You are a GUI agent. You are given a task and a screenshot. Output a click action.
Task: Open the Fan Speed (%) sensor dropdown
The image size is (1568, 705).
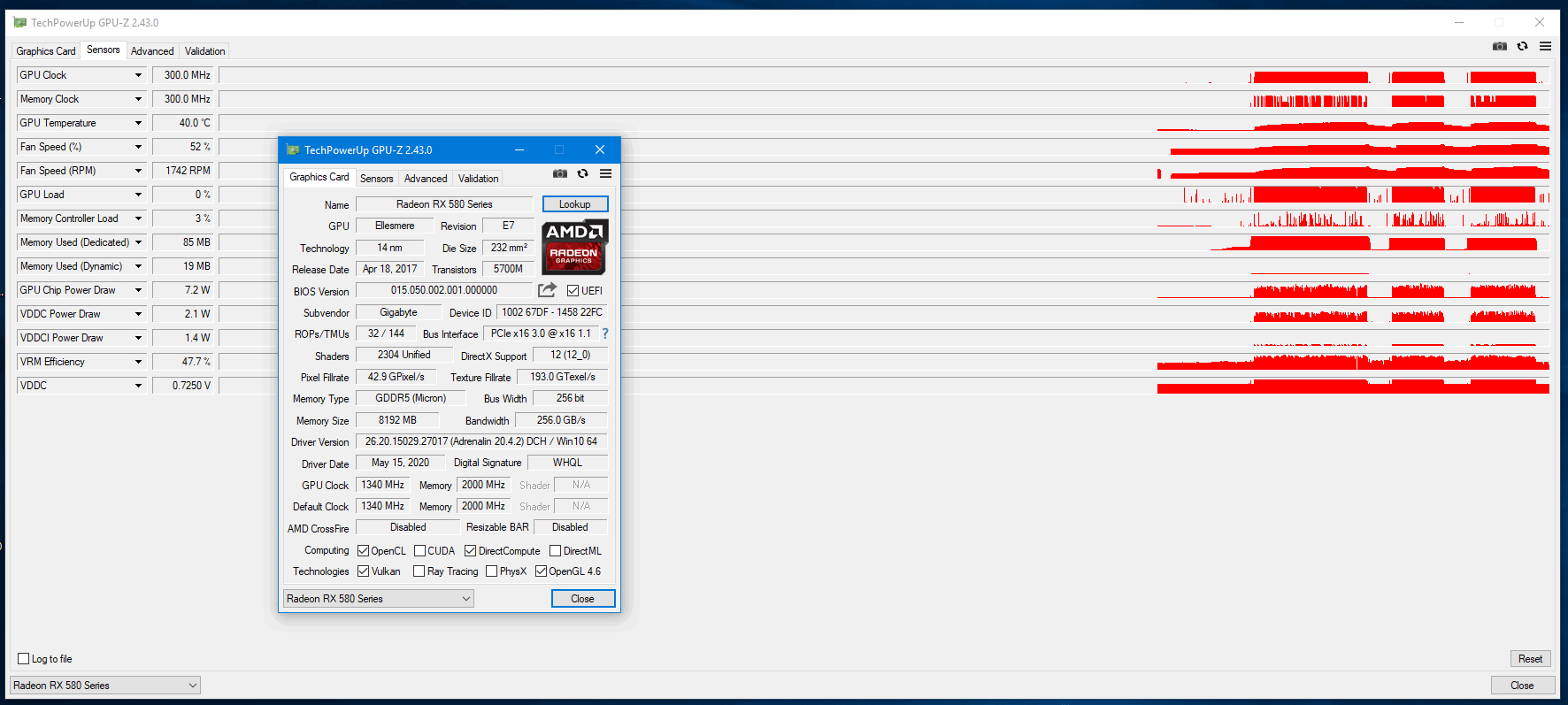(x=138, y=147)
